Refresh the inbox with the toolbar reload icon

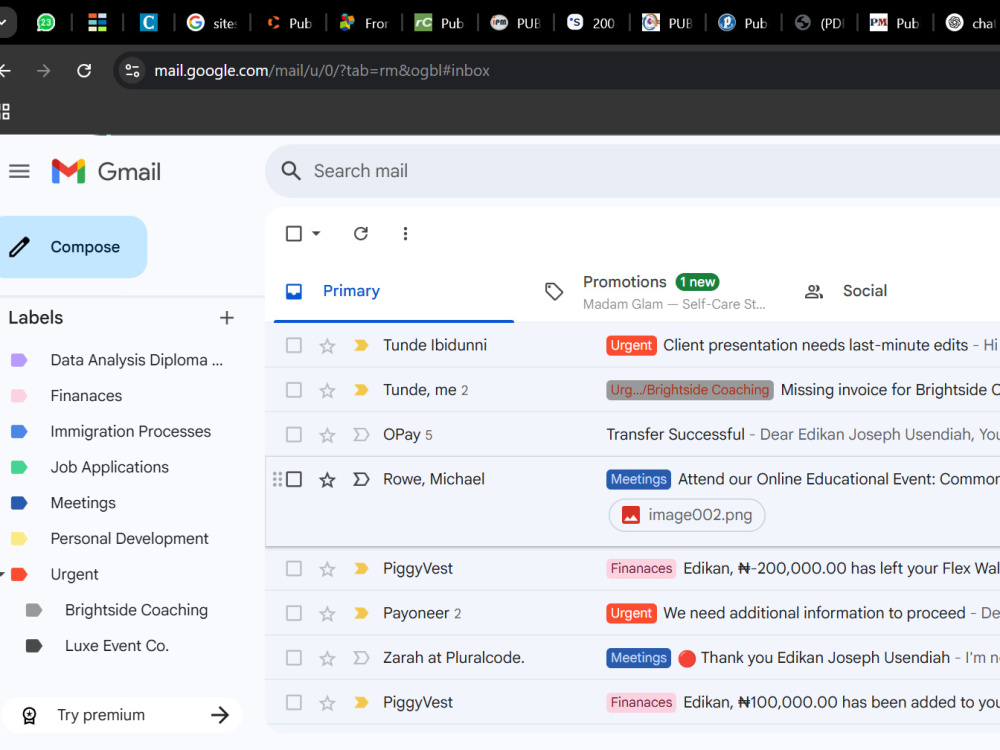[x=361, y=233]
